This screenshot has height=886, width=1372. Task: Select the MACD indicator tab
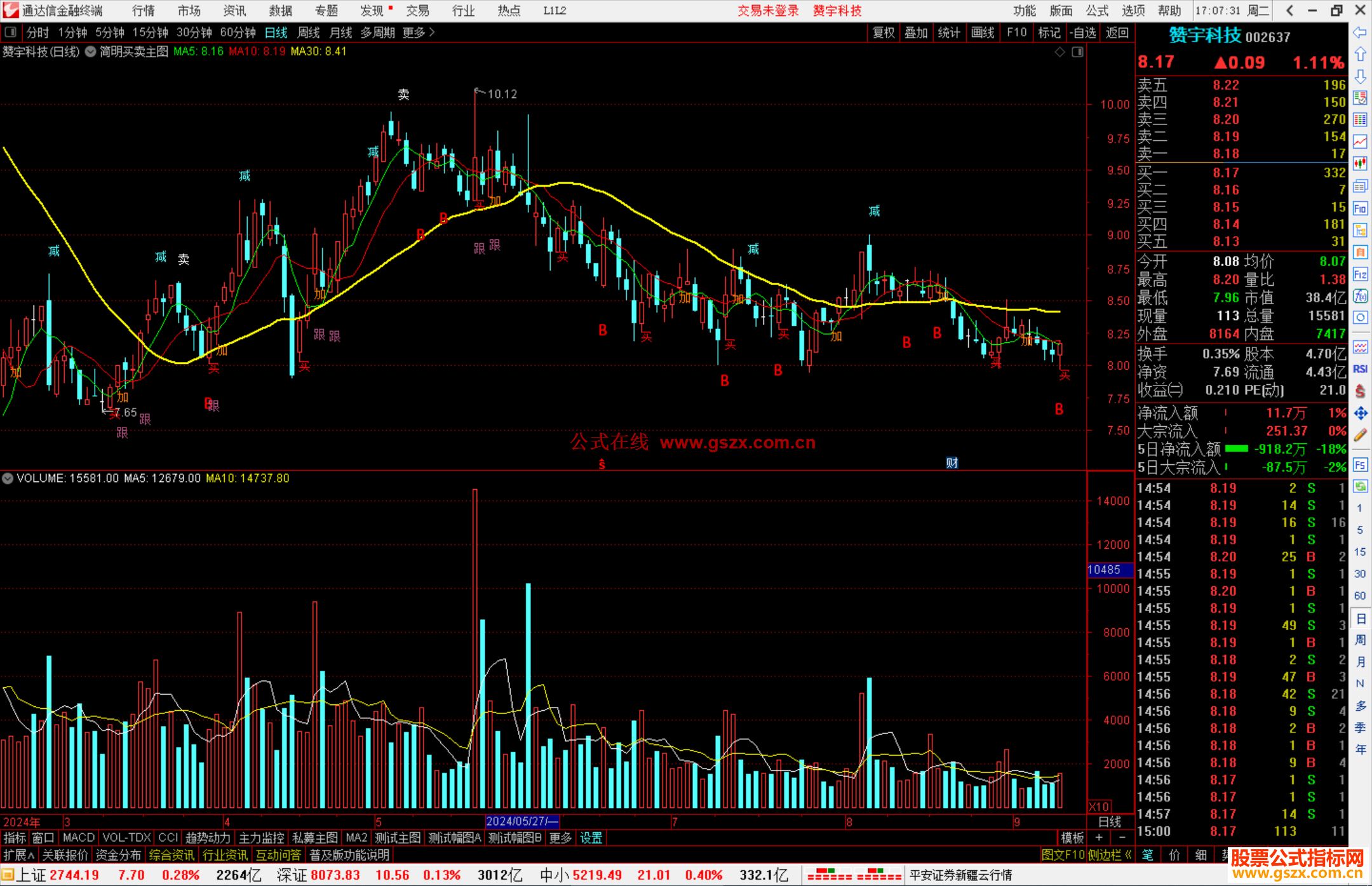(x=79, y=838)
